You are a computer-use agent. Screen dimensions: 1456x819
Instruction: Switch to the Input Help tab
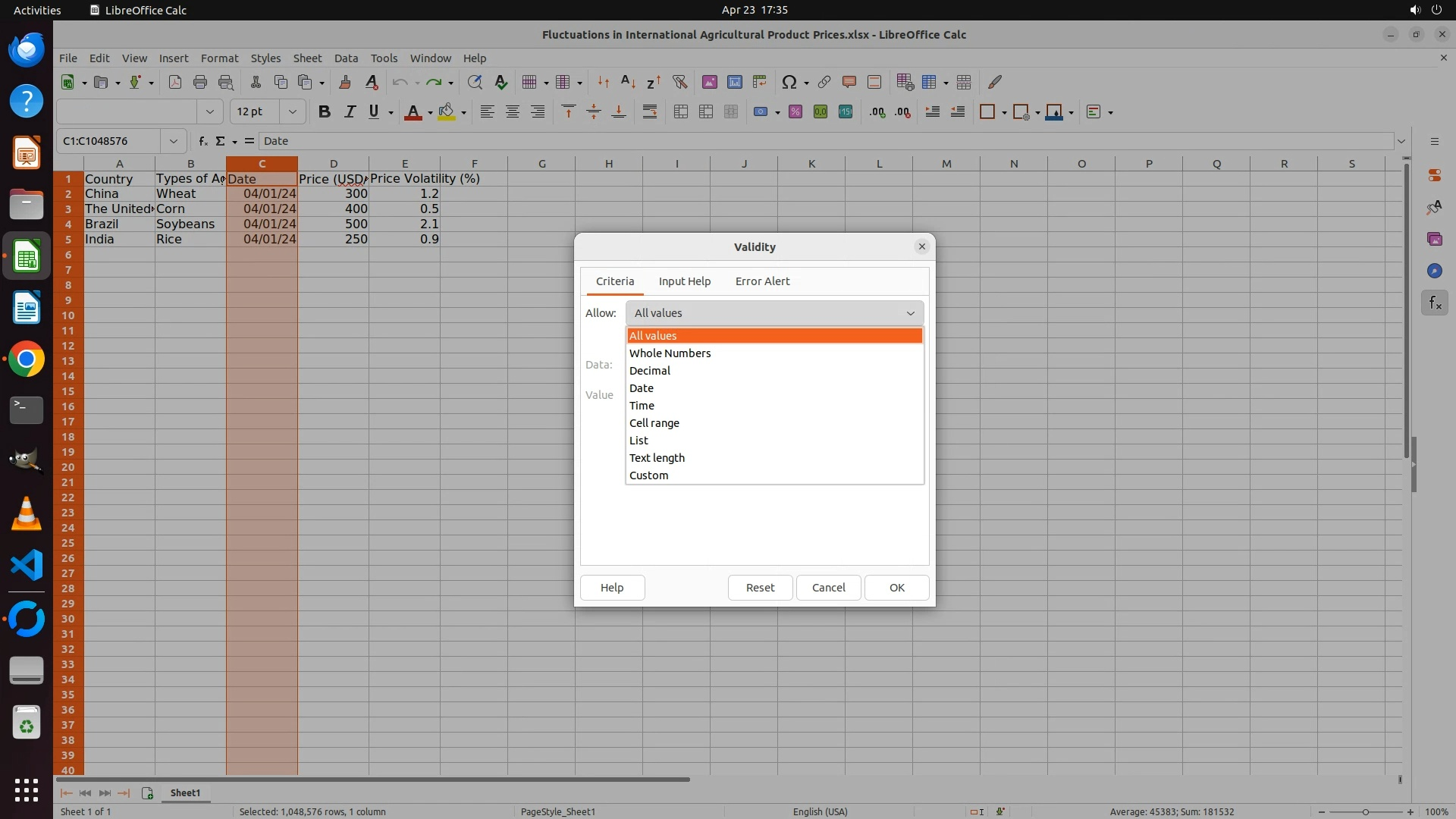tap(684, 281)
